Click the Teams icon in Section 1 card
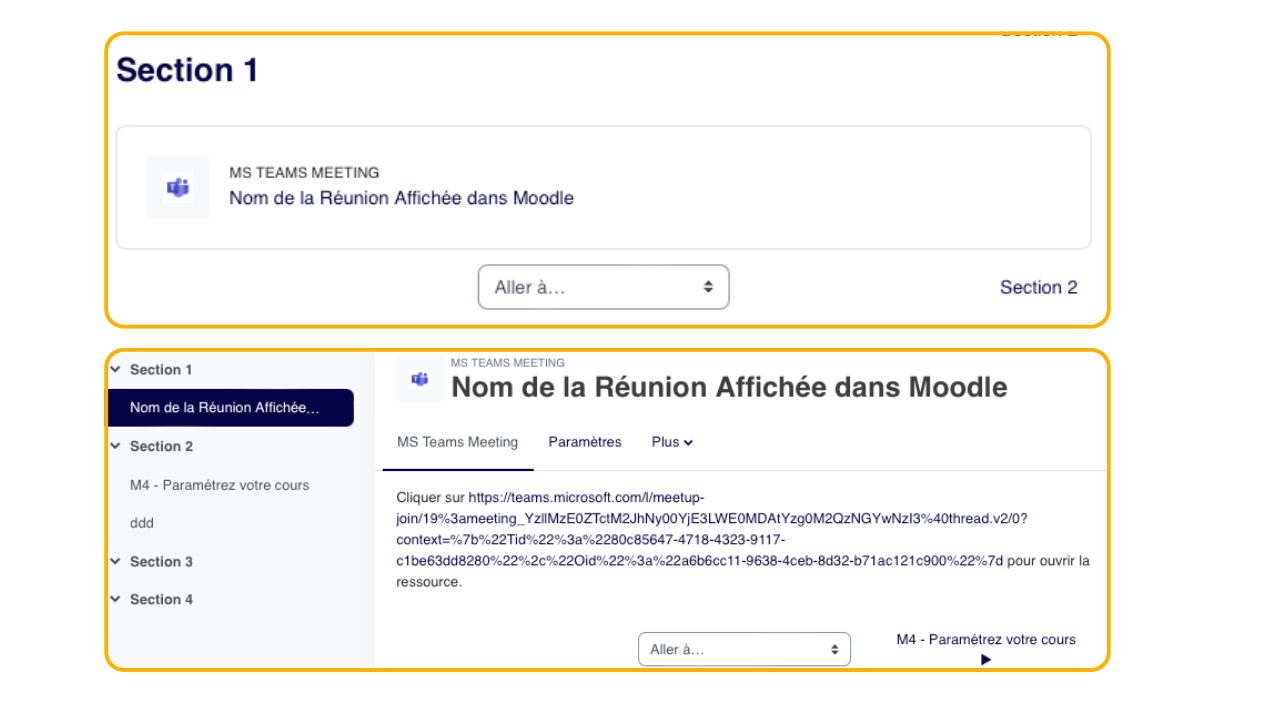1280x720 pixels. point(178,187)
